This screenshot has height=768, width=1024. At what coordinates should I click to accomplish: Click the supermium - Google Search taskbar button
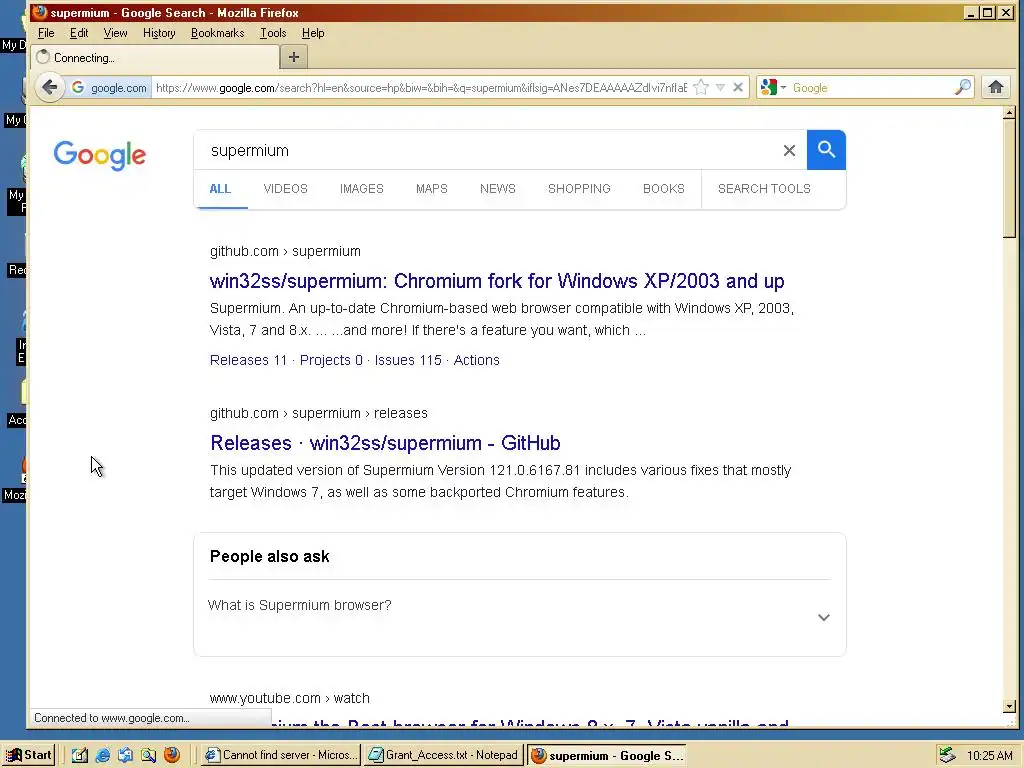click(606, 755)
